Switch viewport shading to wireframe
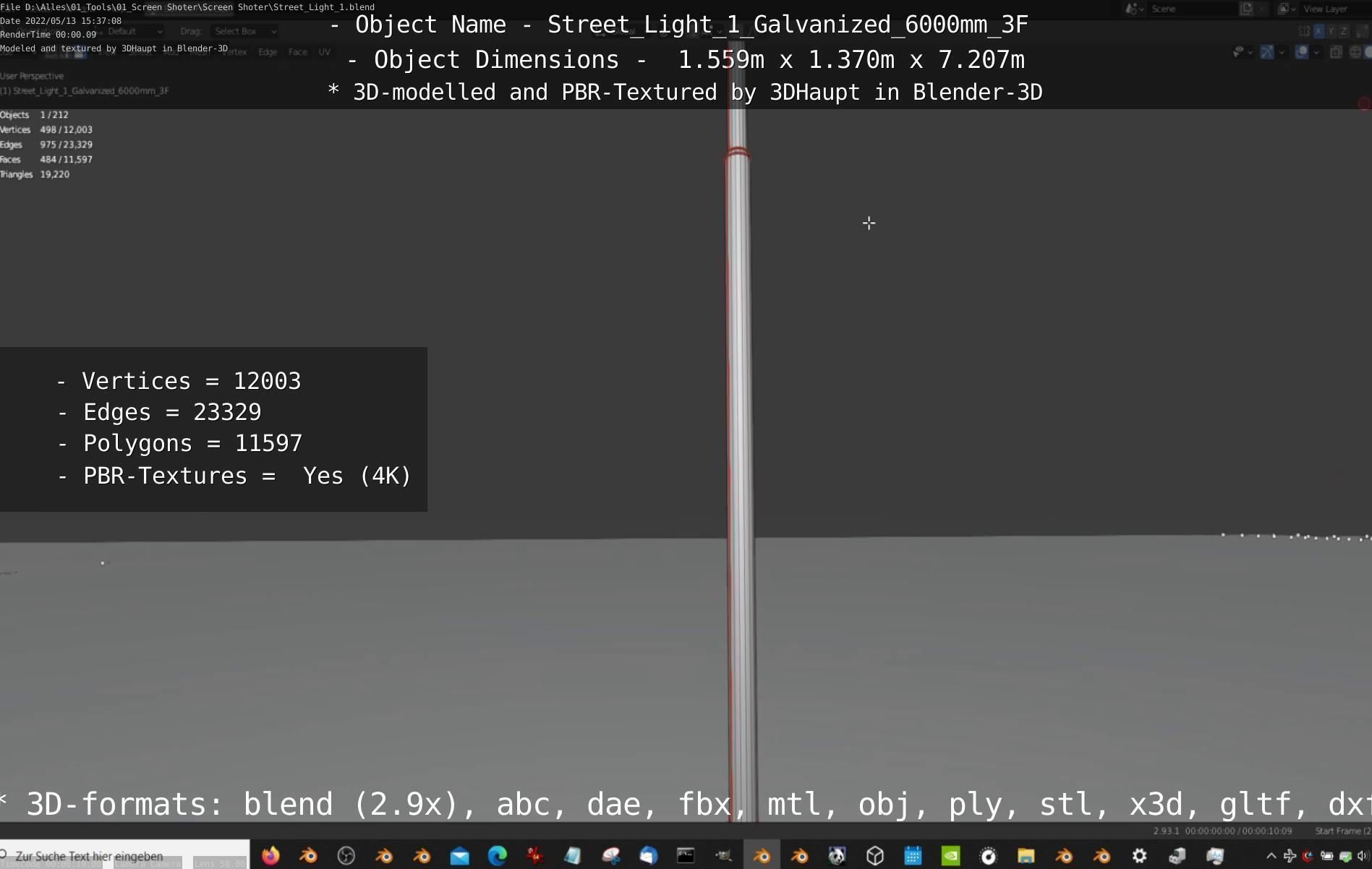 [x=1355, y=52]
